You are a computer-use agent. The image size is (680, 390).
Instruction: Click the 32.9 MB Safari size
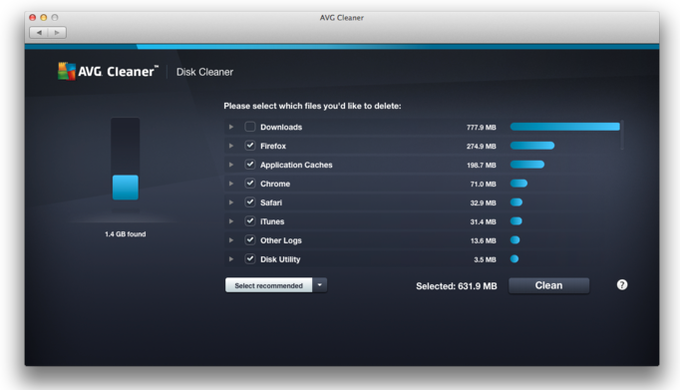483,203
